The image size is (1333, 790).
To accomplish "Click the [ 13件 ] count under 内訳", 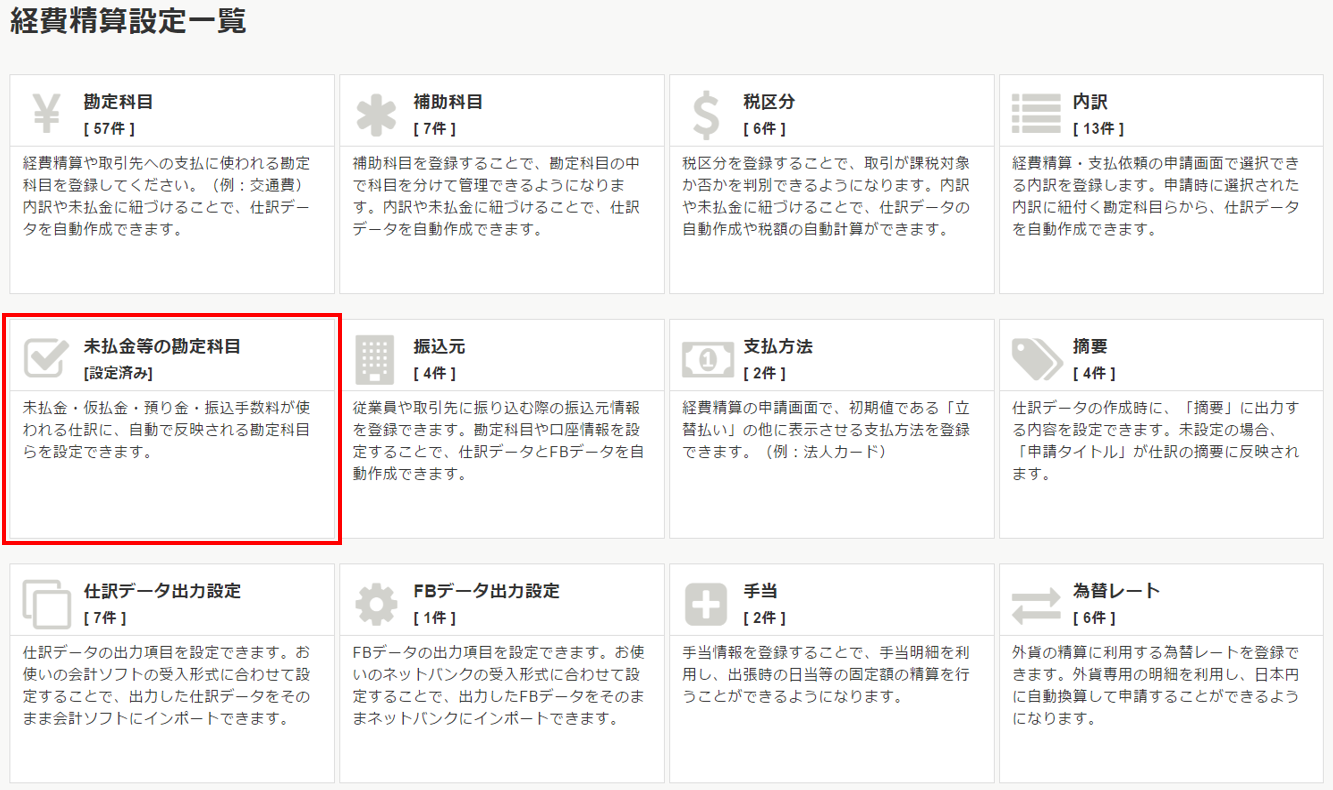I will pos(1098,129).
